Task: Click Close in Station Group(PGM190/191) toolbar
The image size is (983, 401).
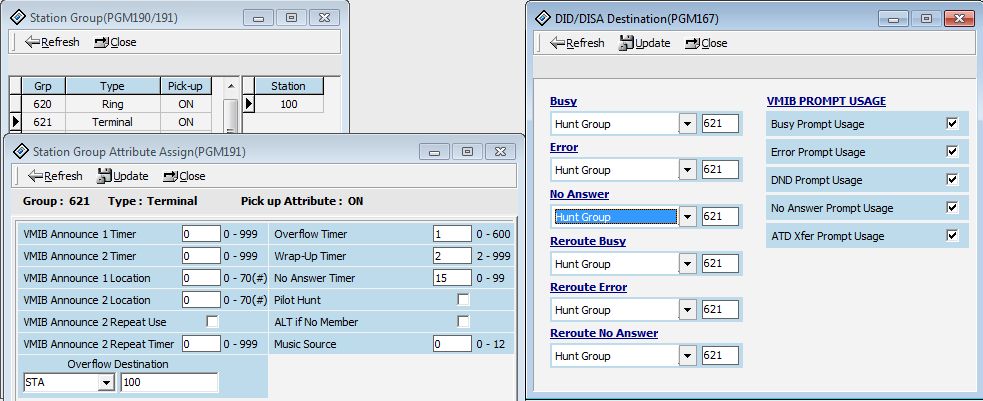Action: [x=115, y=42]
